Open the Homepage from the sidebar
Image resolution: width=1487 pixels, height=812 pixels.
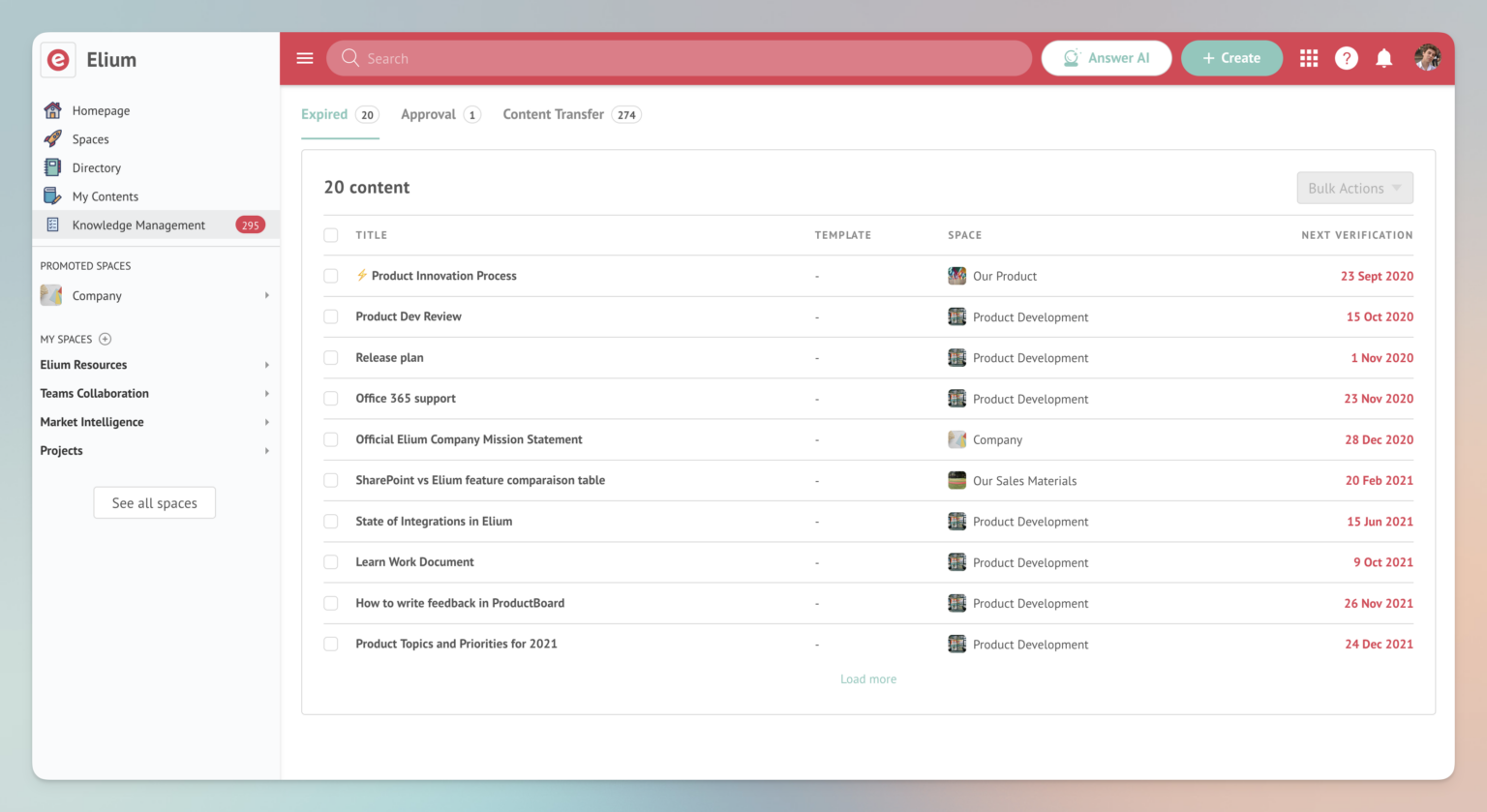coord(100,110)
